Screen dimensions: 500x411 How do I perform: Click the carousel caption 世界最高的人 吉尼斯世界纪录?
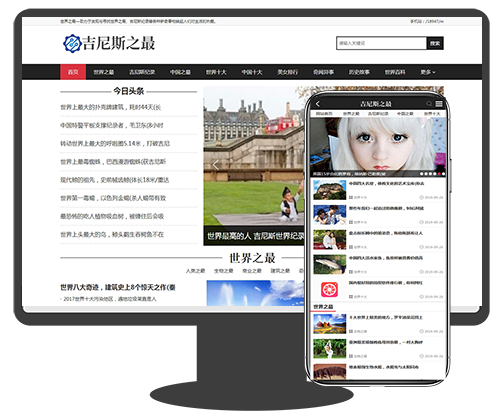point(255,236)
